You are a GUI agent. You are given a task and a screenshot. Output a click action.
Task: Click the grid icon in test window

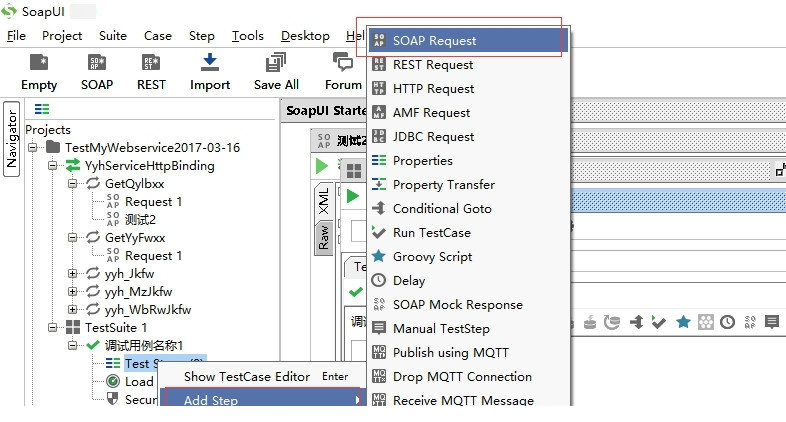[x=354, y=171]
